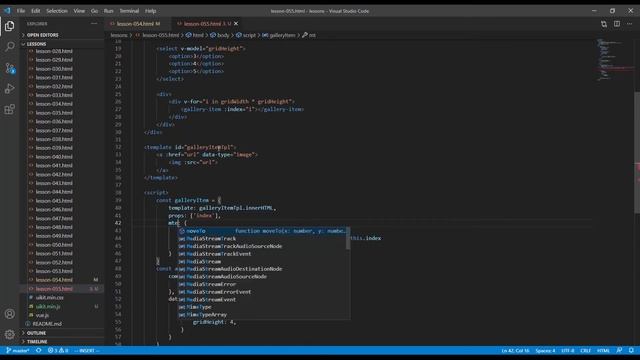Open the Go menu
This screenshot has height=360, width=640.
click(x=94, y=11)
